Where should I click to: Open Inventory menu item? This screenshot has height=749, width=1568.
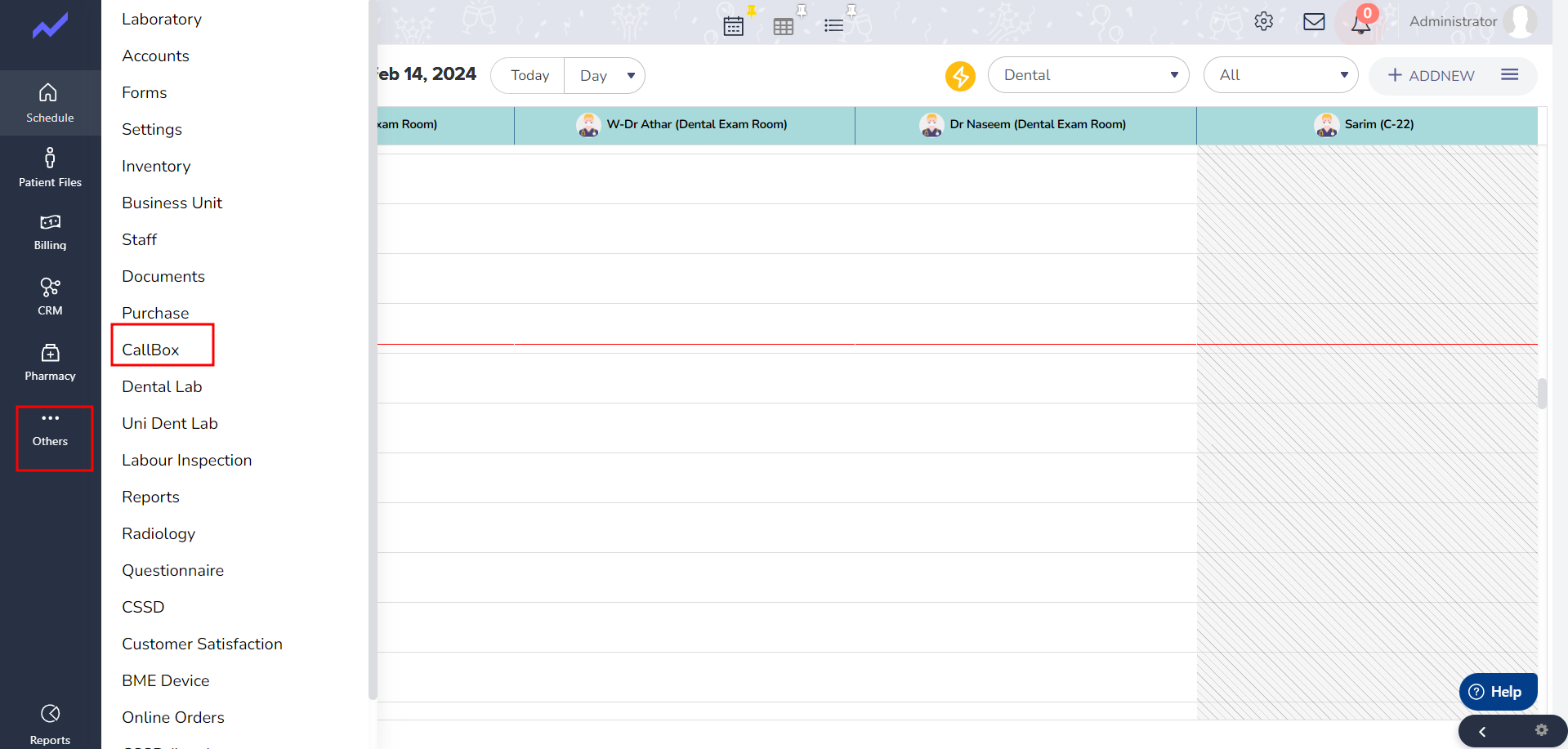(156, 166)
